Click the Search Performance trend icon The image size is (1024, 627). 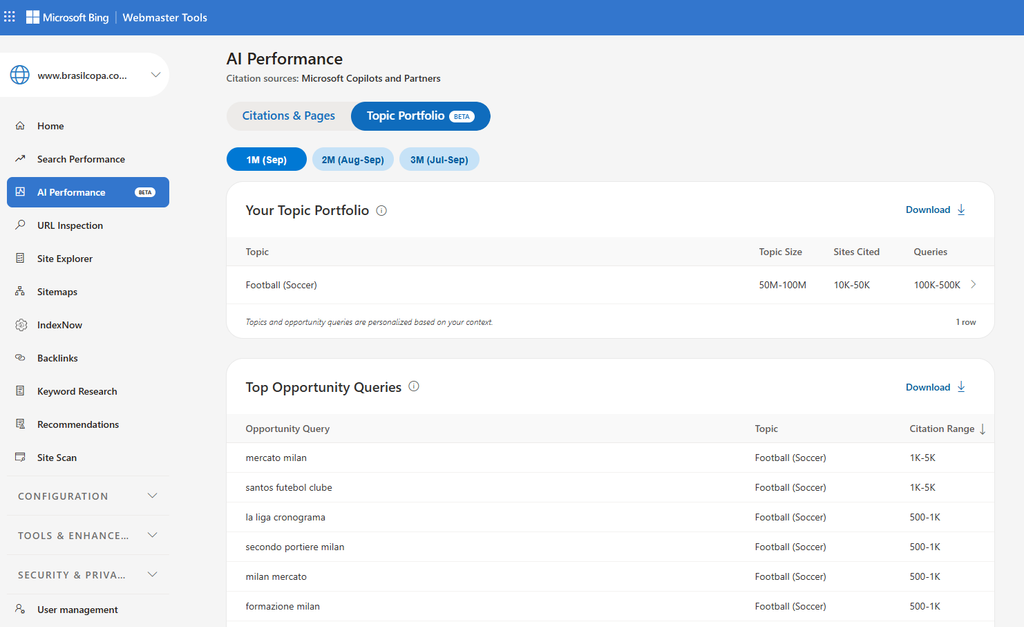click(20, 159)
